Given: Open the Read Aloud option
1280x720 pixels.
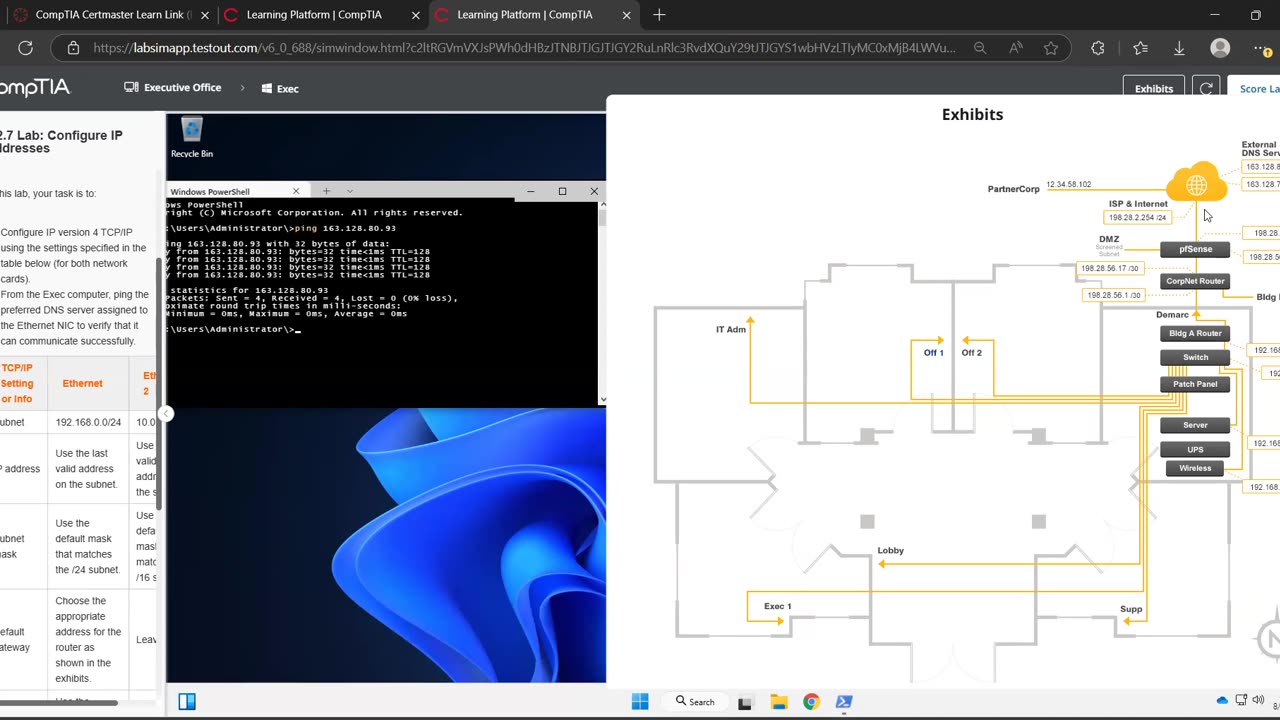Looking at the screenshot, I should pyautogui.click(x=1015, y=48).
